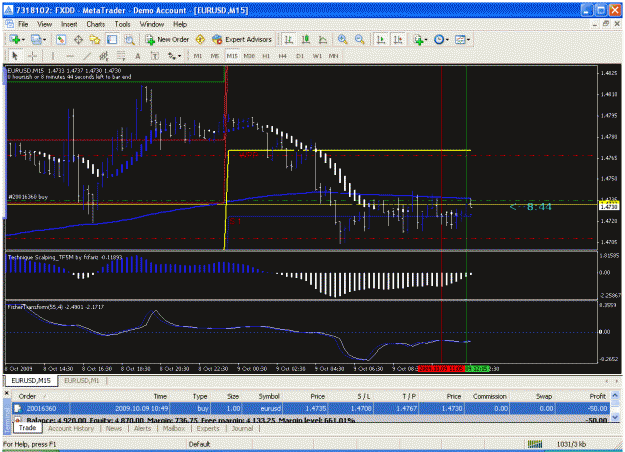Expand the New Chart dropdown arrow

[x=23, y=39]
